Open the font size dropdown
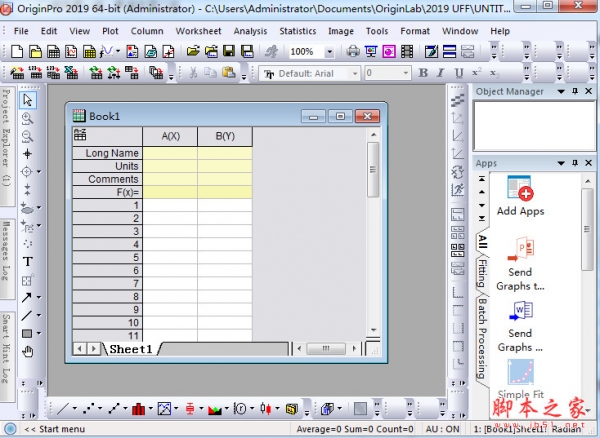This screenshot has width=600, height=438. click(x=404, y=73)
